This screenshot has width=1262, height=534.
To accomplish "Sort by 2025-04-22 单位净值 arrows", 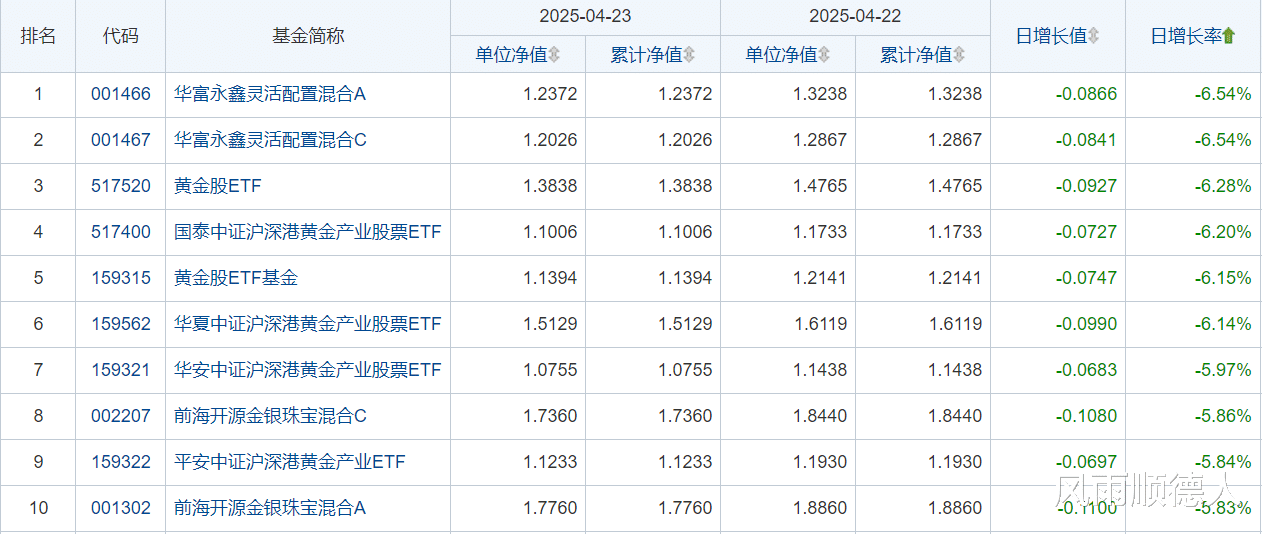I will 824,55.
